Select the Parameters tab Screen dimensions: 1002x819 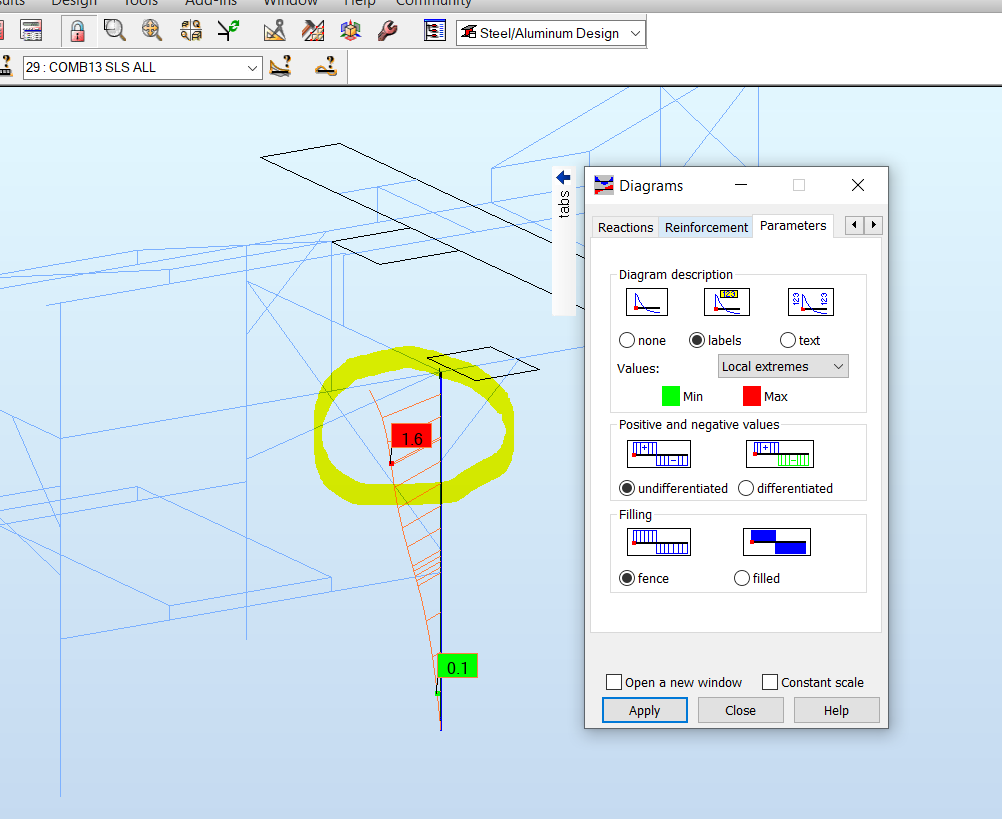793,226
